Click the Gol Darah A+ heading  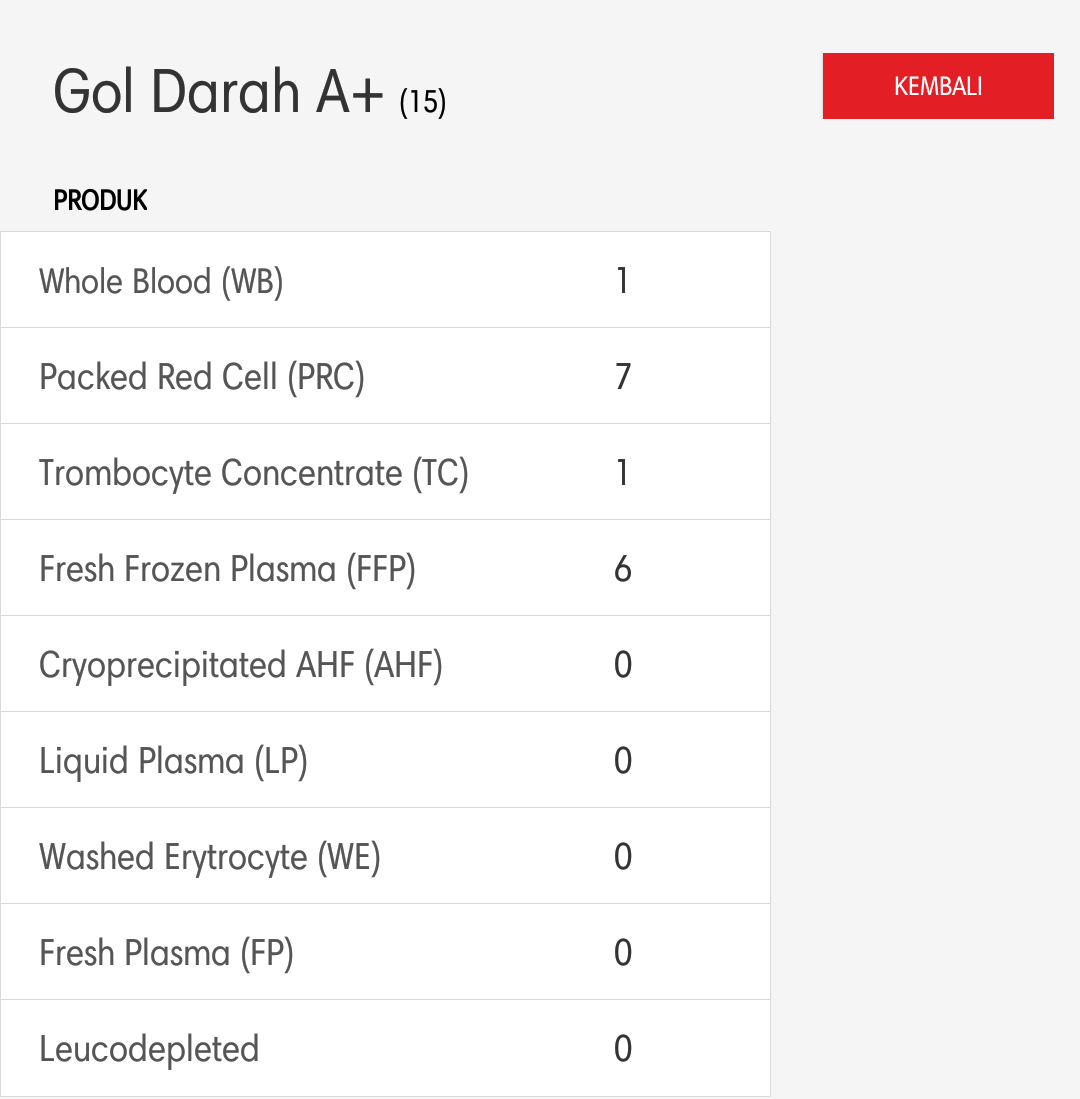[218, 92]
